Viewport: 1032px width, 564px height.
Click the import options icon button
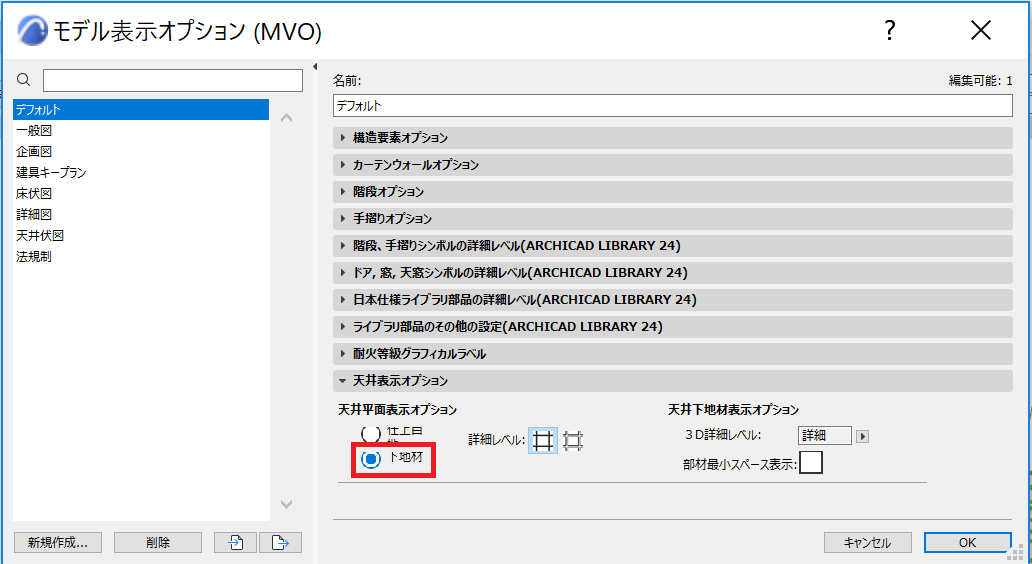236,542
